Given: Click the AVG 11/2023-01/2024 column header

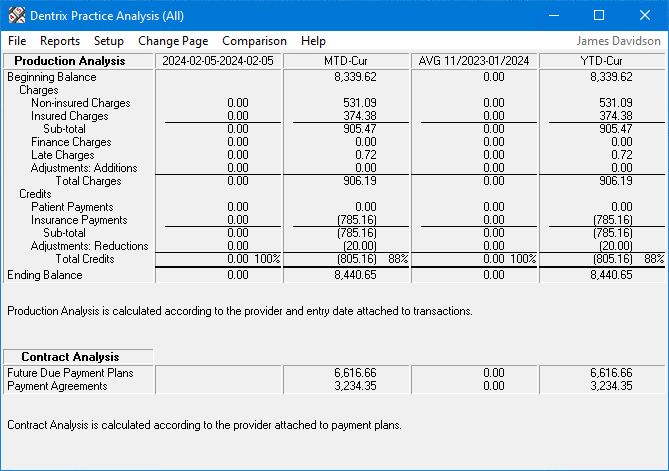Looking at the screenshot, I should [x=475, y=61].
